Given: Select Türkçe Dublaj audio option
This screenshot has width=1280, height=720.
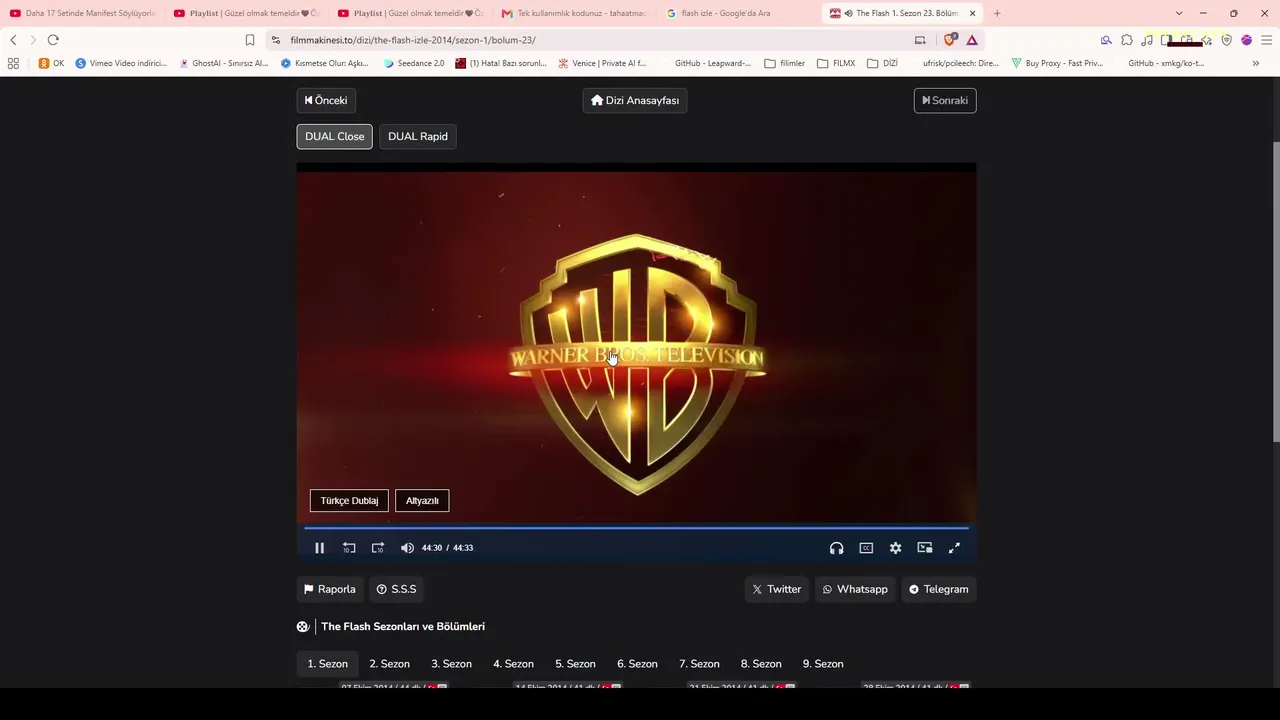Looking at the screenshot, I should (349, 500).
